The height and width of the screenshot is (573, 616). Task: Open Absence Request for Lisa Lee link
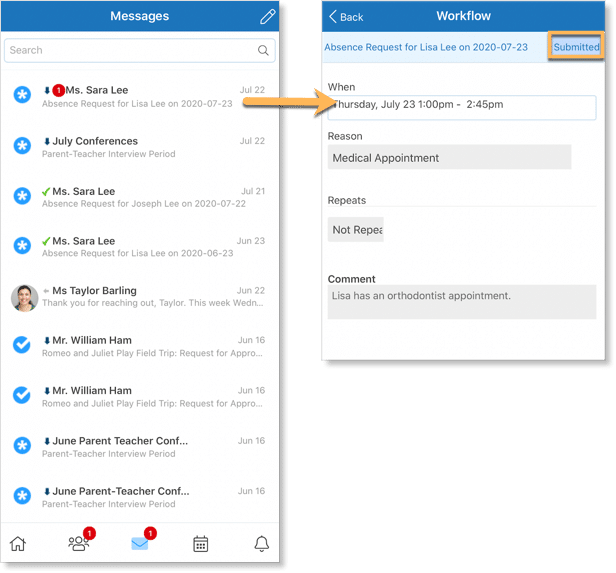tap(425, 47)
